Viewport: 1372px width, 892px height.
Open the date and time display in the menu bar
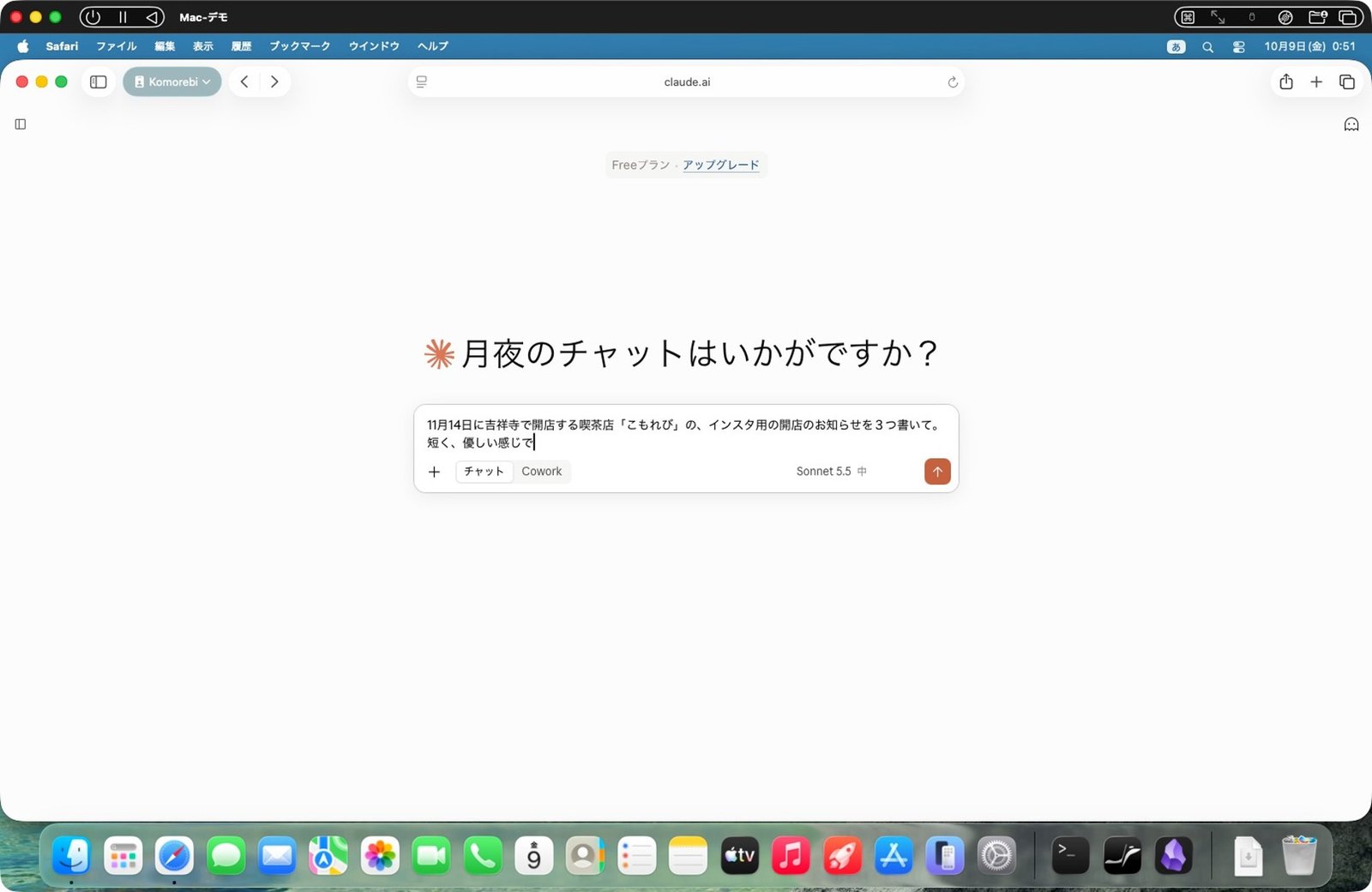pos(1310,47)
